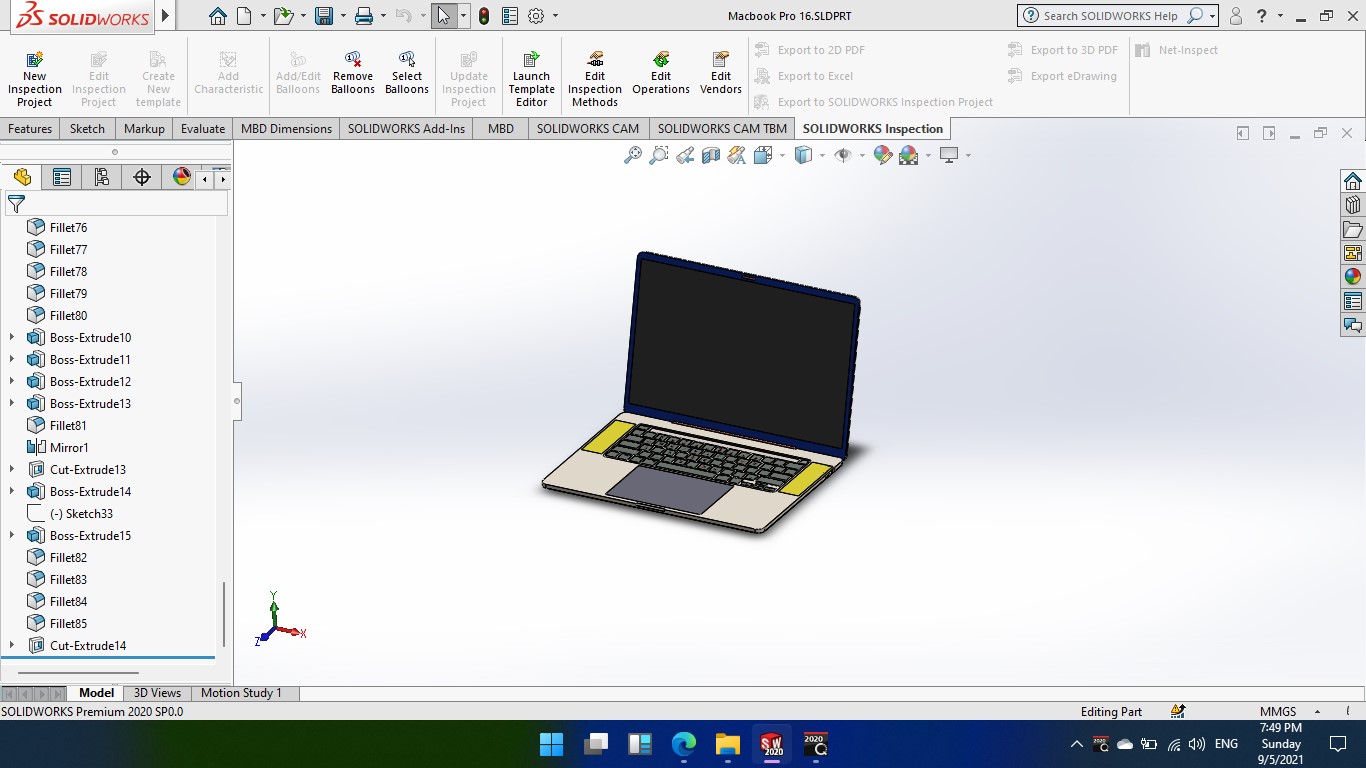
Task: Open PropertyManager tab
Action: point(62,177)
